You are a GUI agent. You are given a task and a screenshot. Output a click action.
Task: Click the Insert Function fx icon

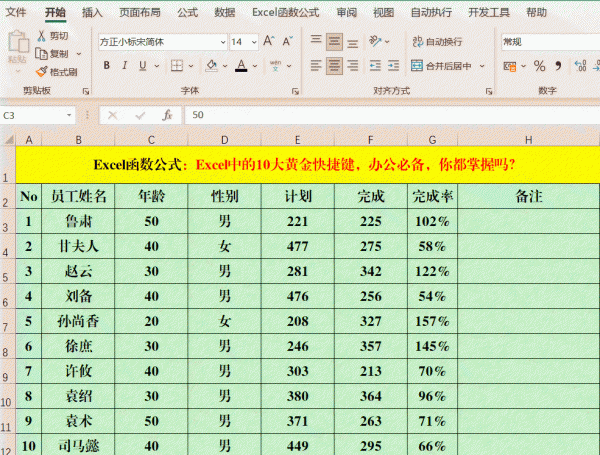click(x=167, y=115)
